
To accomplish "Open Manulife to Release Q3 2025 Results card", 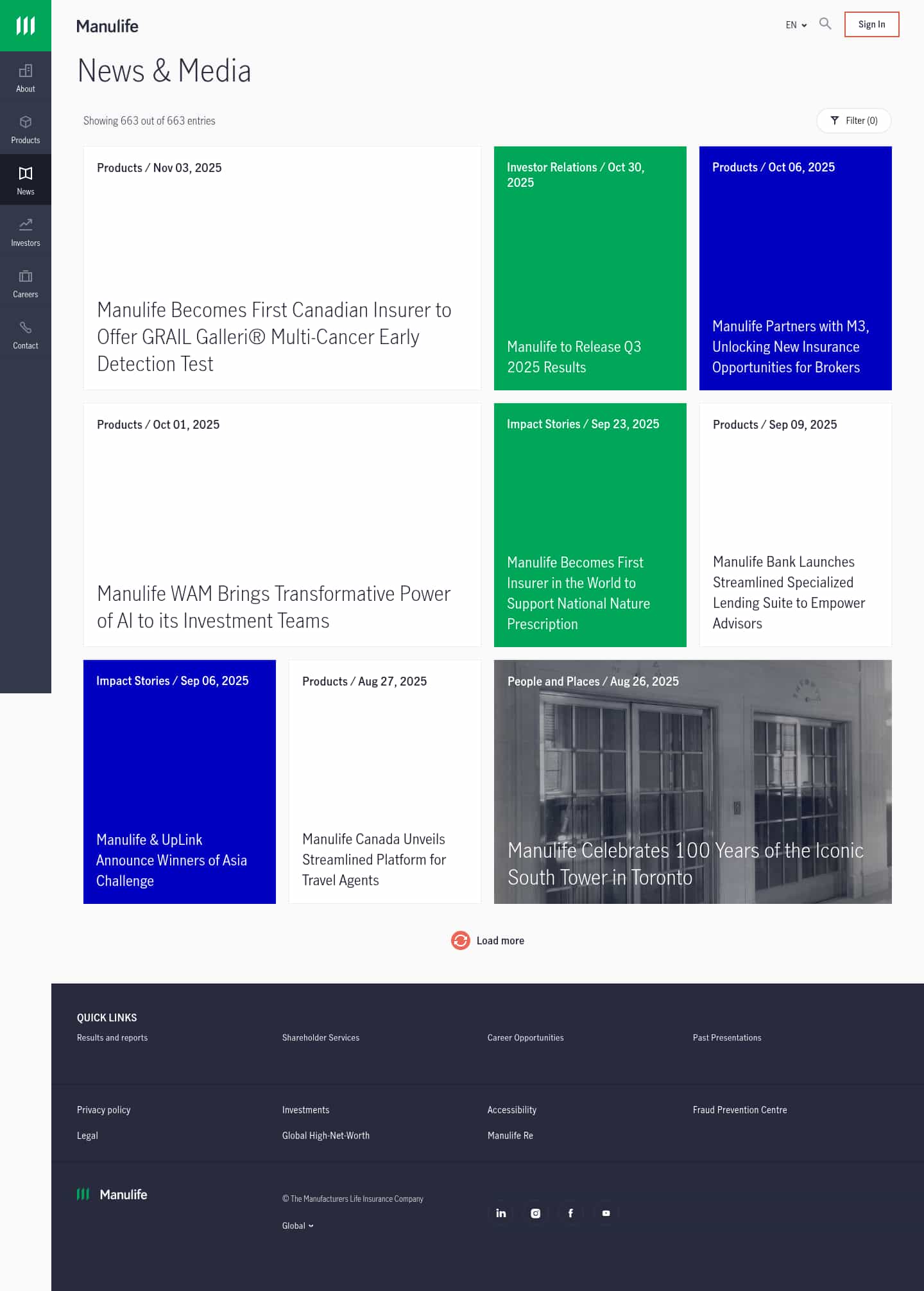I will point(590,268).
